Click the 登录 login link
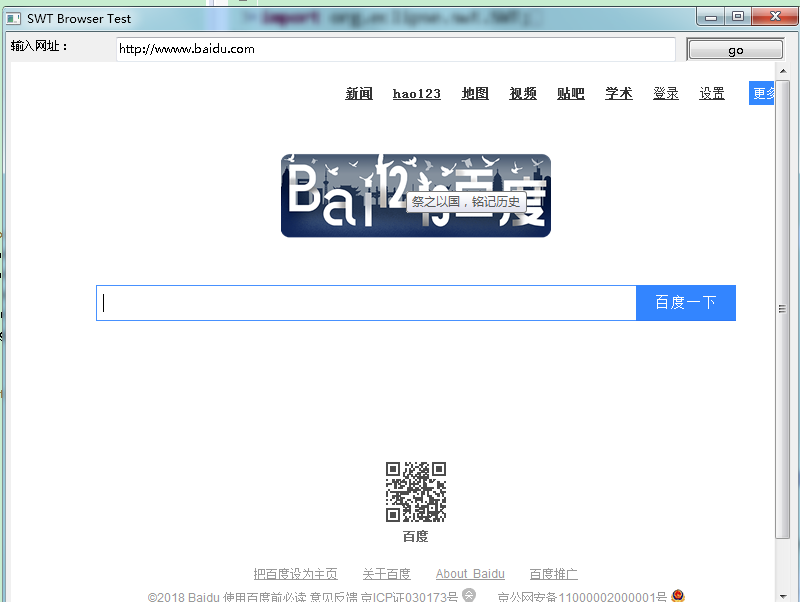This screenshot has width=800, height=602. pyautogui.click(x=666, y=93)
